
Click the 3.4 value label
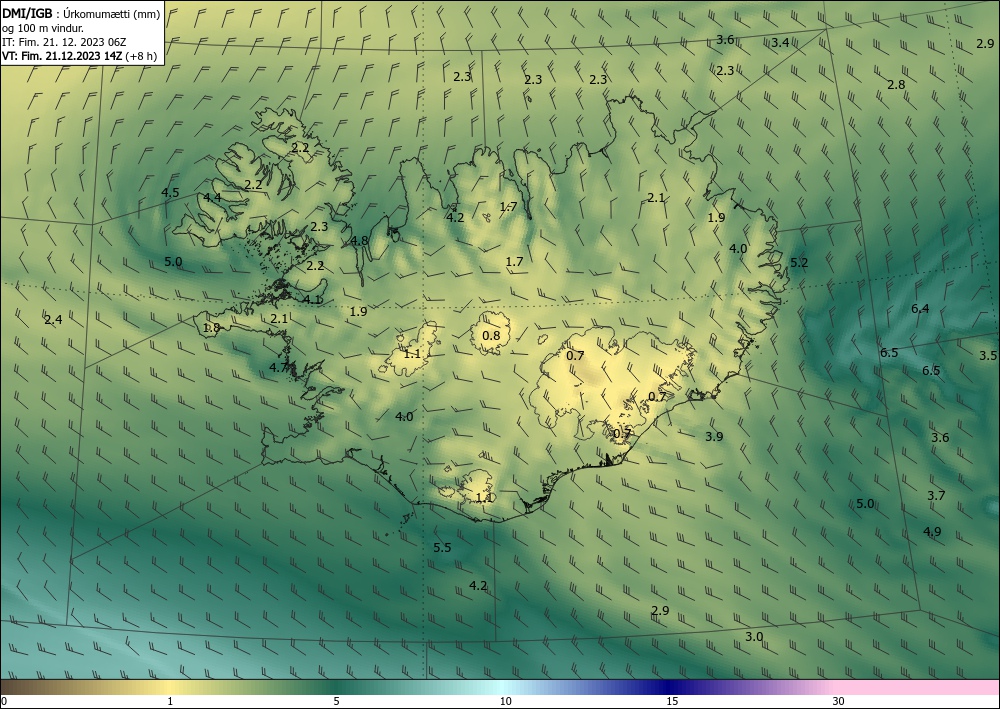click(780, 43)
